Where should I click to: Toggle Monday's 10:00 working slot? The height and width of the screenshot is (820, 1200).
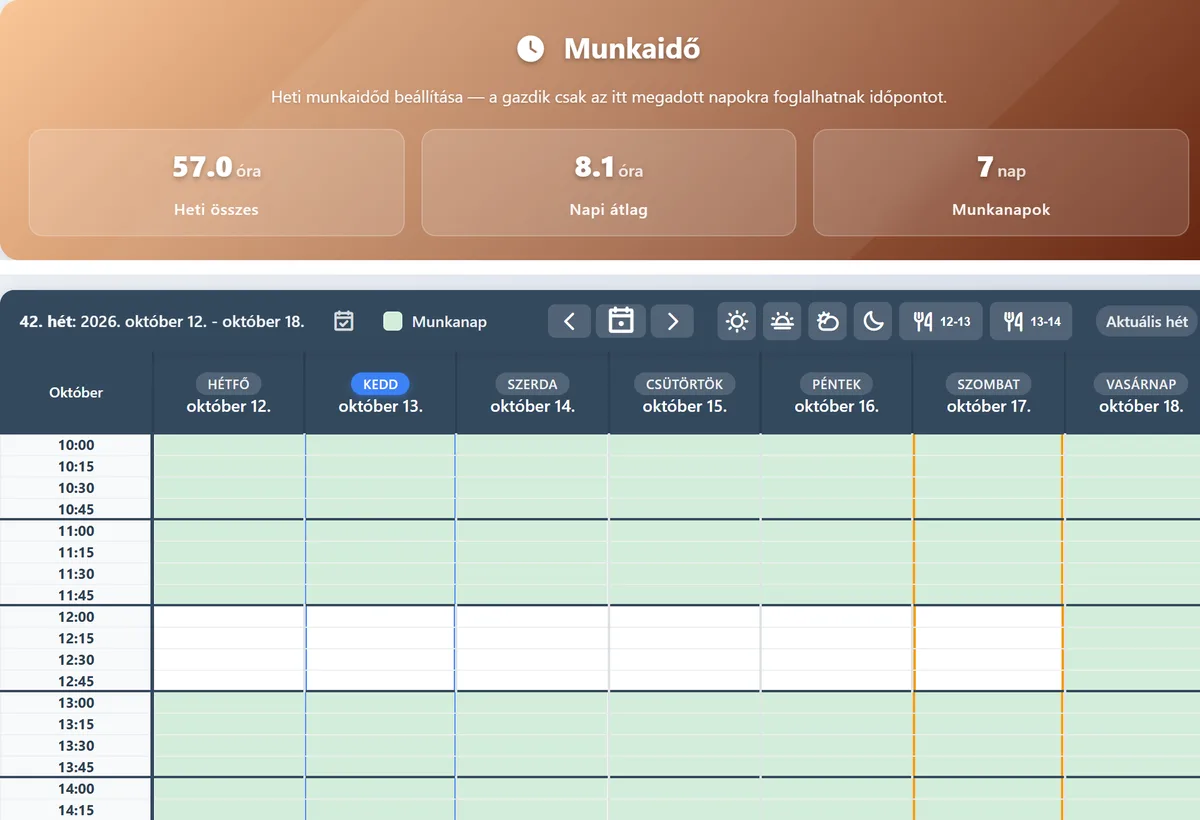tap(229, 445)
